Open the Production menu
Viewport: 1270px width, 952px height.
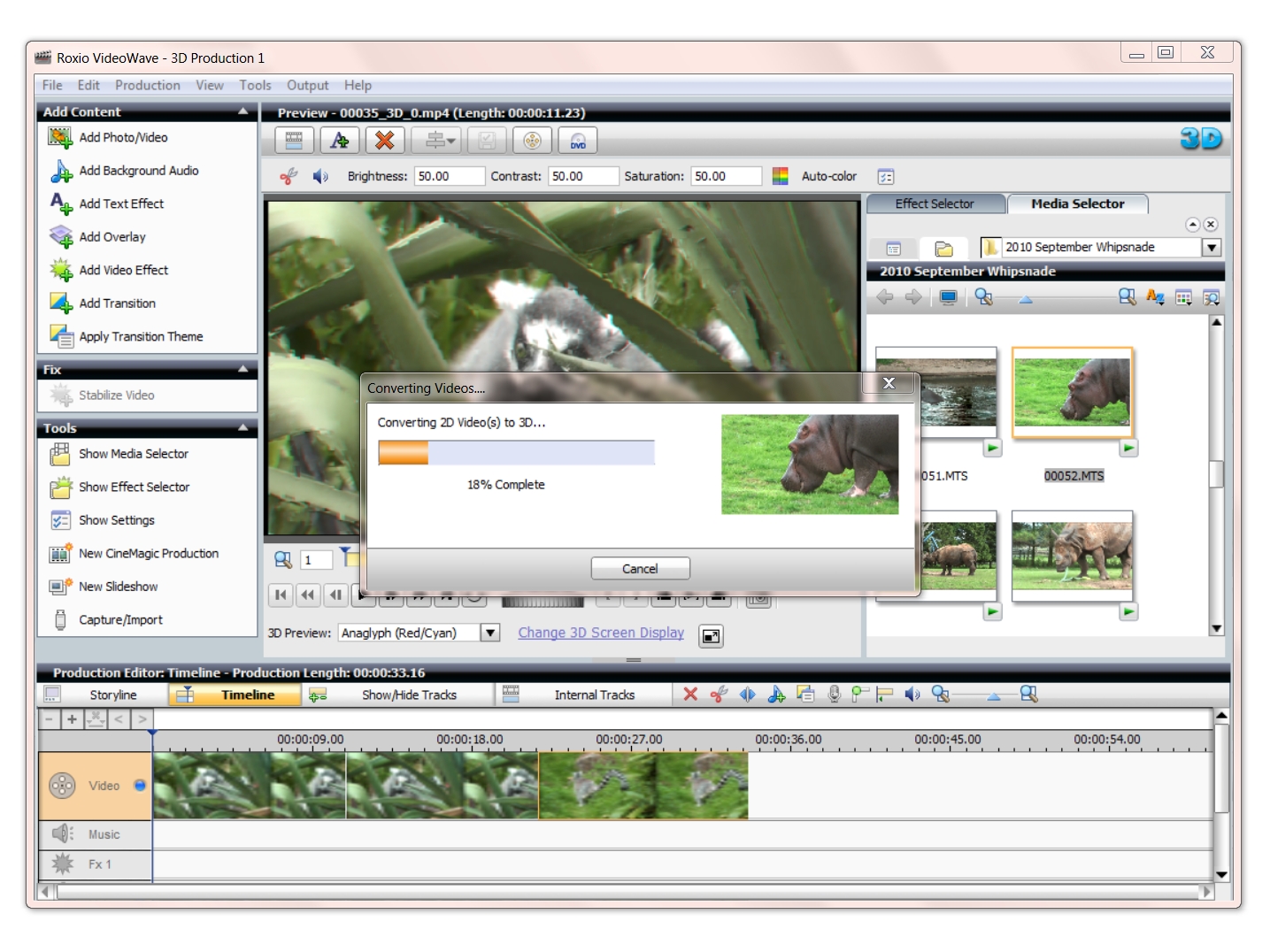(147, 85)
